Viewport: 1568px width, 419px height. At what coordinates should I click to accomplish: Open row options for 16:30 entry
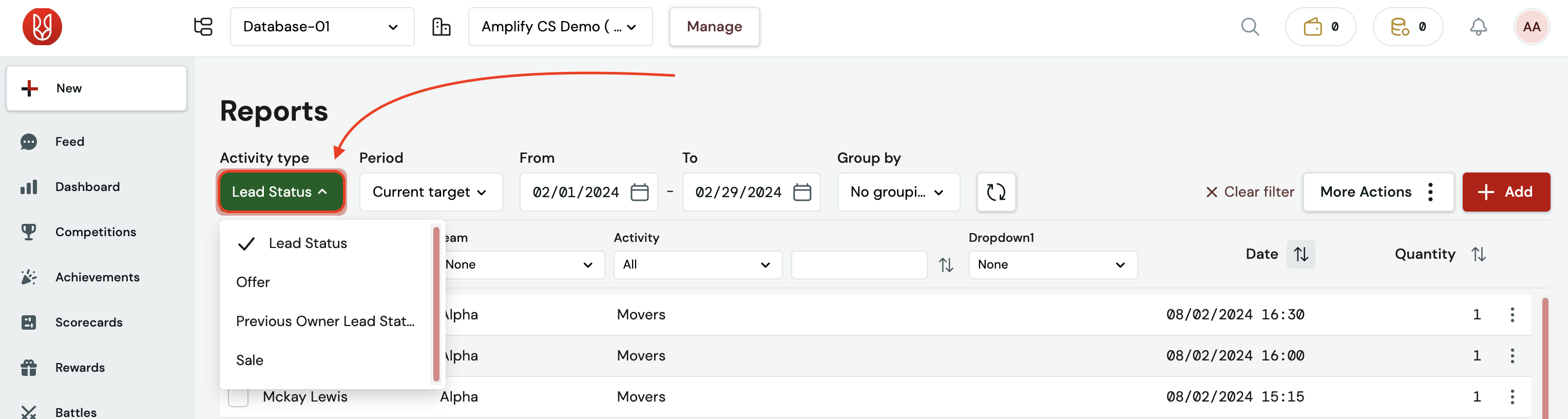click(1512, 315)
